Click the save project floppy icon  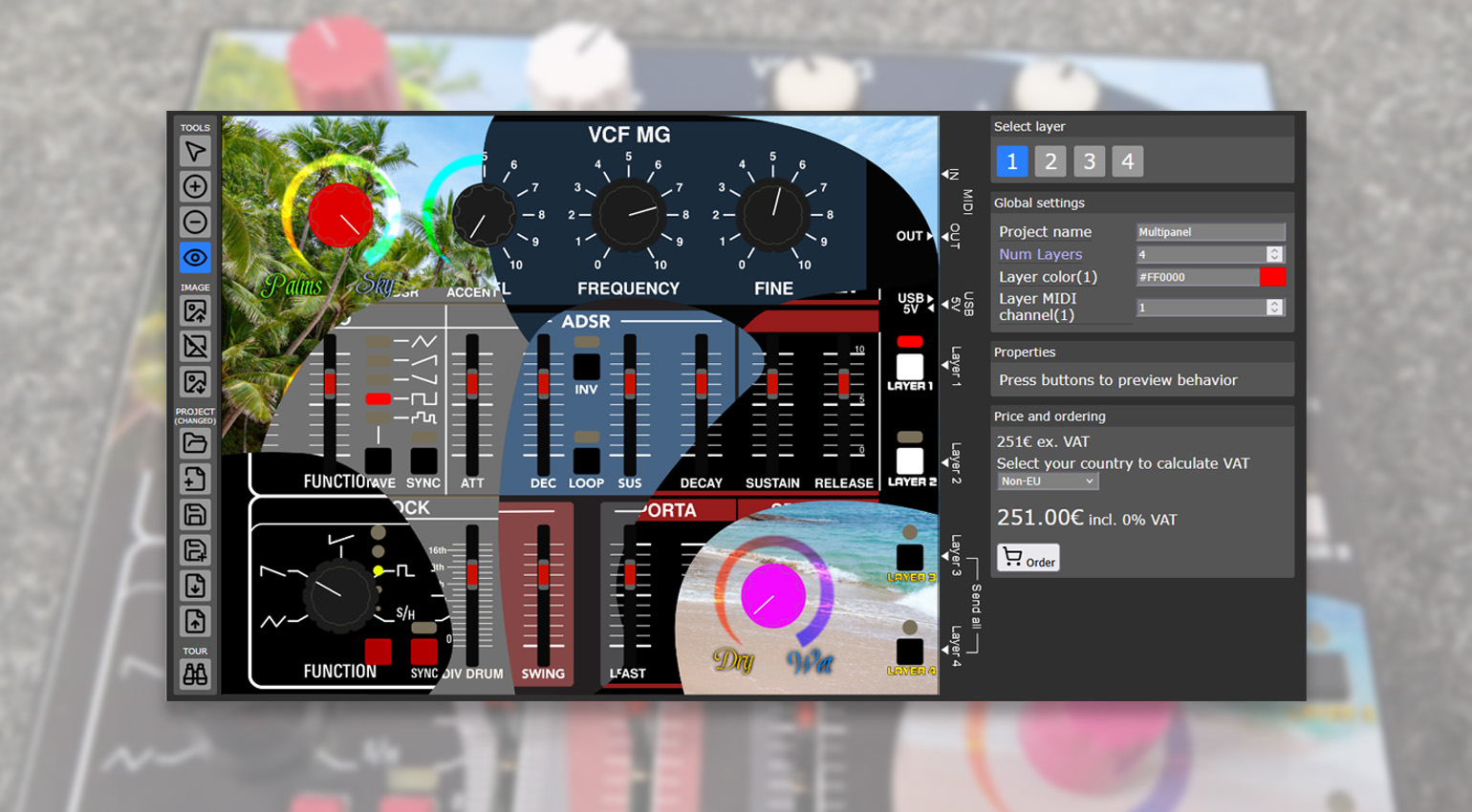coord(195,515)
